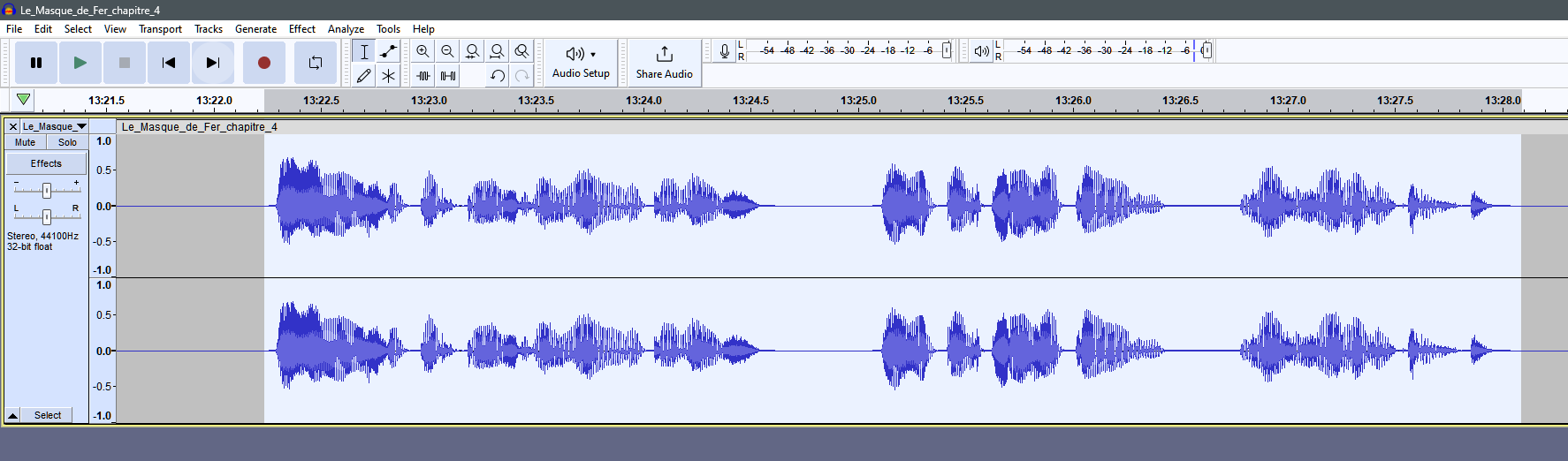Mute the Le_Masque track
The image size is (1568, 461).
(25, 142)
